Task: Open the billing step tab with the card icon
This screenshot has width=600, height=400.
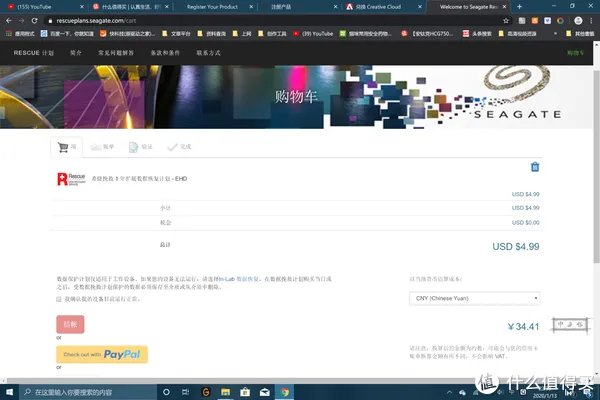Action: 102,147
